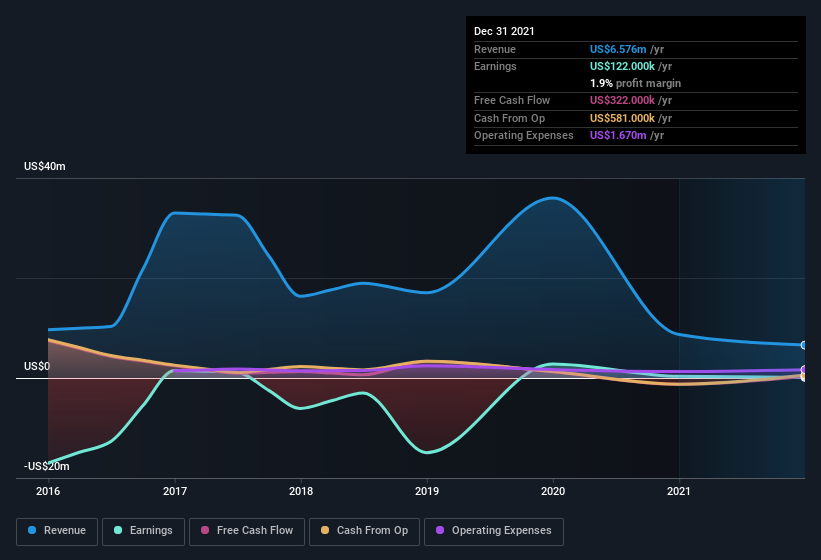Image resolution: width=821 pixels, height=560 pixels.
Task: Click the 2017 x-axis label
Action: 175,491
